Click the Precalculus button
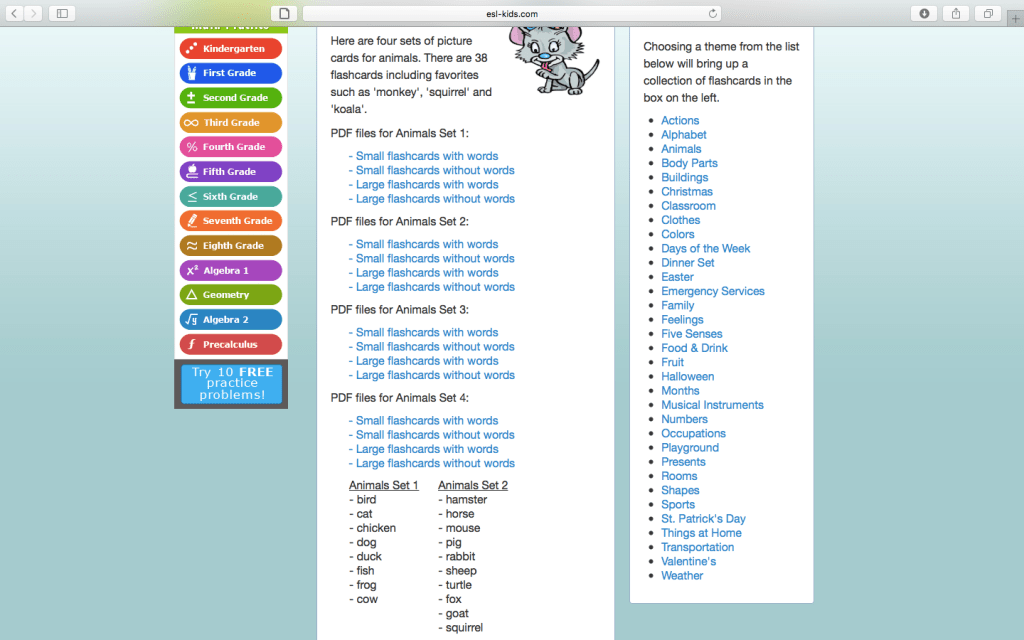The image size is (1024, 640). 231,344
